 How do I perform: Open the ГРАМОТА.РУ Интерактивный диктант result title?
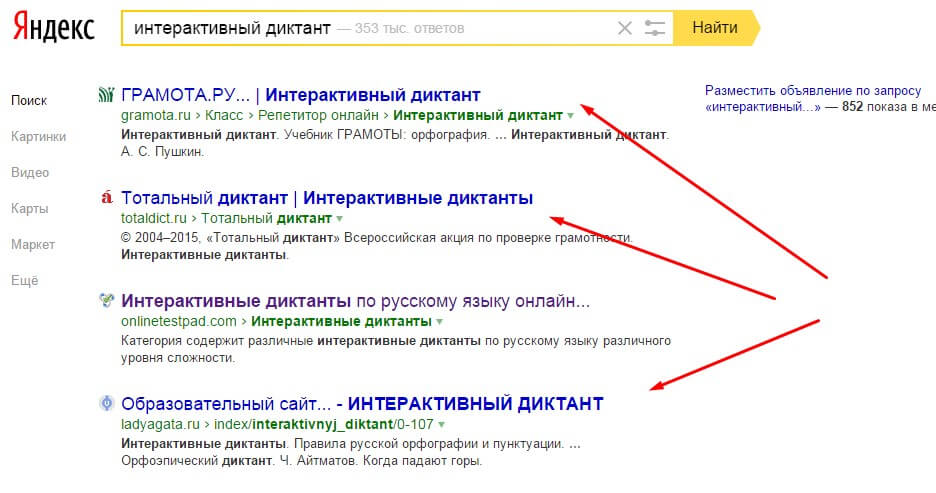pos(301,95)
